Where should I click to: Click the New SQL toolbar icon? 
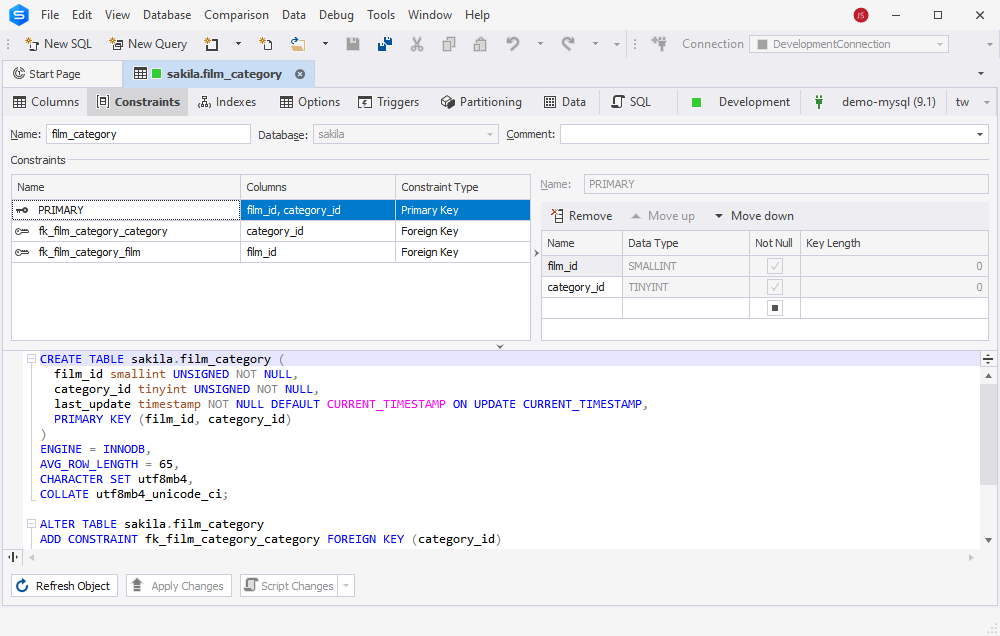tap(59, 44)
